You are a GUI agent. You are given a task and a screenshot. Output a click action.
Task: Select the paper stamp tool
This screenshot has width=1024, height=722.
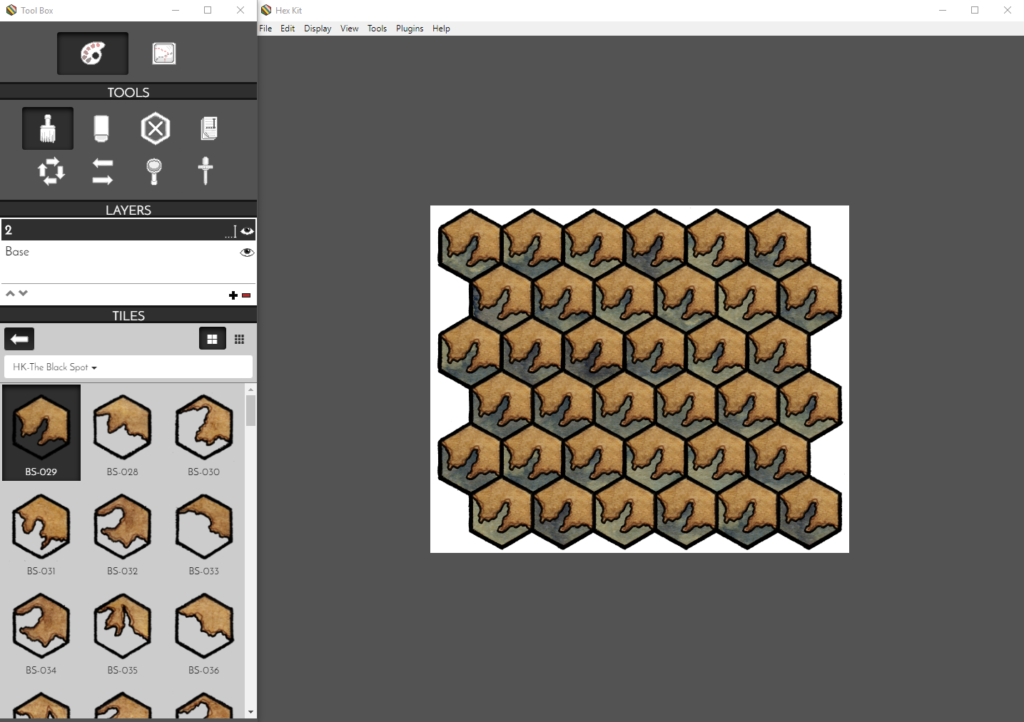(x=208, y=128)
